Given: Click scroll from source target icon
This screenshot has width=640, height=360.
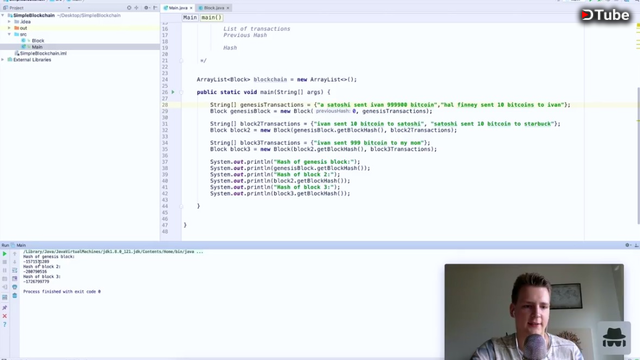Looking at the screenshot, I should 129,8.
